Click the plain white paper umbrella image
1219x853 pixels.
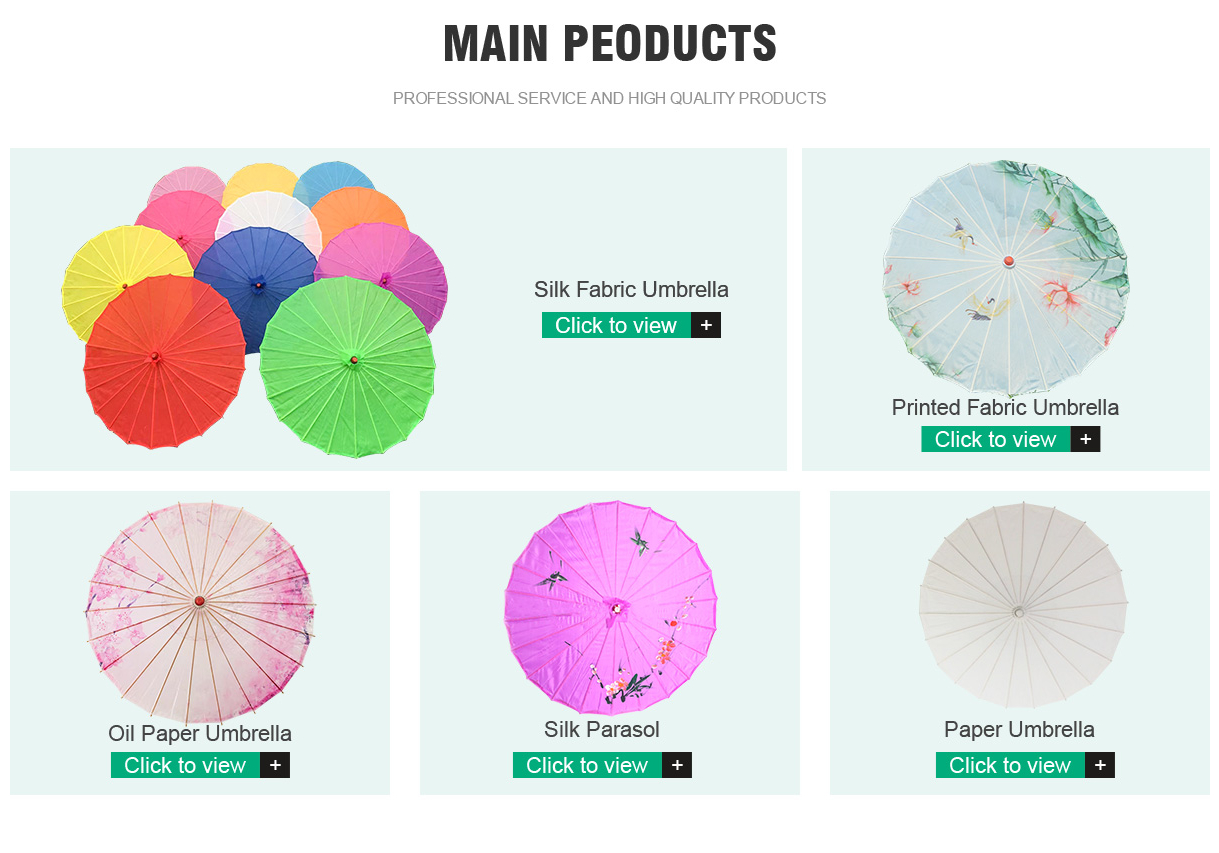point(1023,606)
